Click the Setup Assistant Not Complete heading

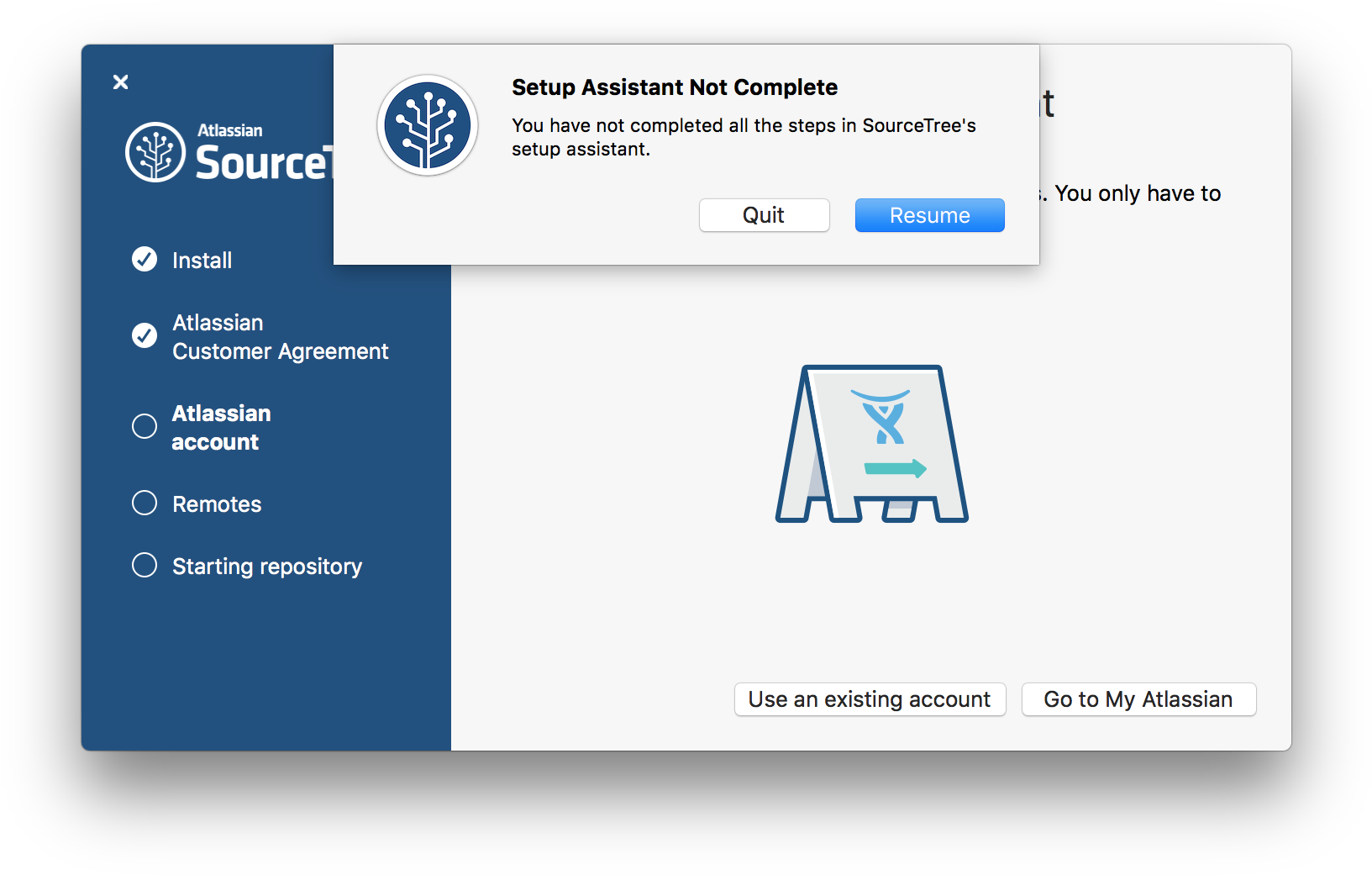pos(675,87)
